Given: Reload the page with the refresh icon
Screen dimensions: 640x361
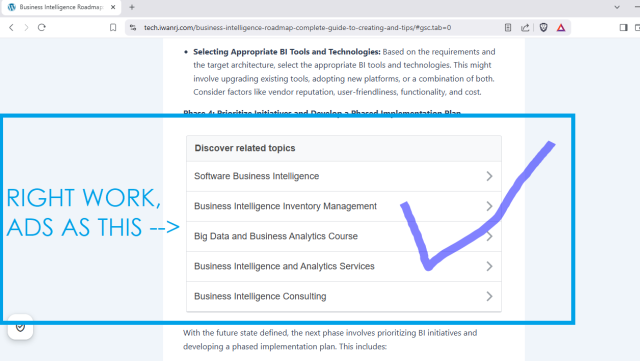Looking at the screenshot, I should tap(42, 27).
